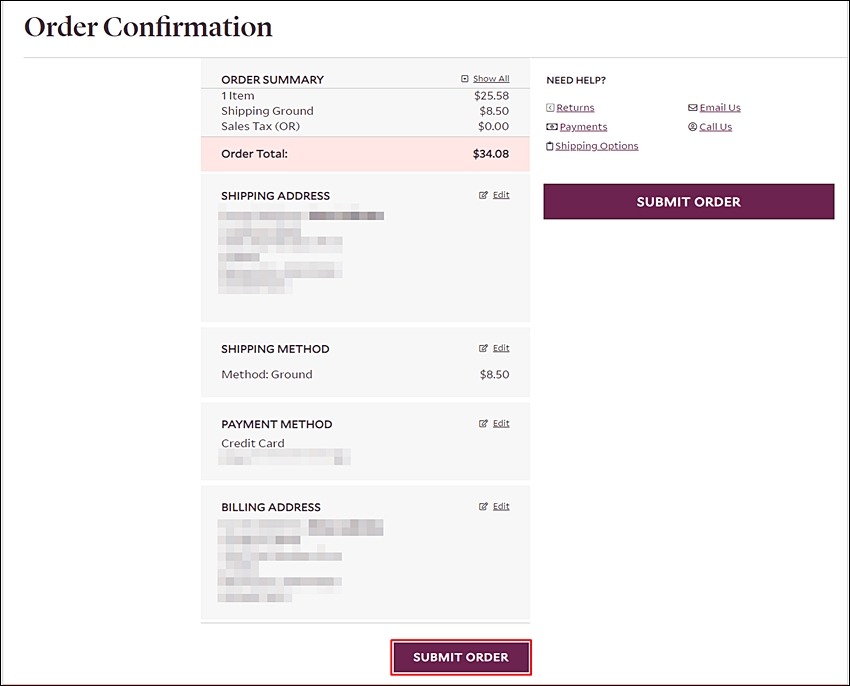Click the Show All expand icon
850x686 pixels.
tap(465, 79)
